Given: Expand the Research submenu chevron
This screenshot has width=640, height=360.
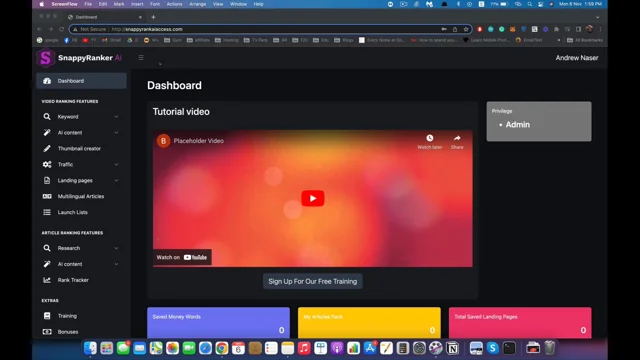Looking at the screenshot, I should (116, 248).
